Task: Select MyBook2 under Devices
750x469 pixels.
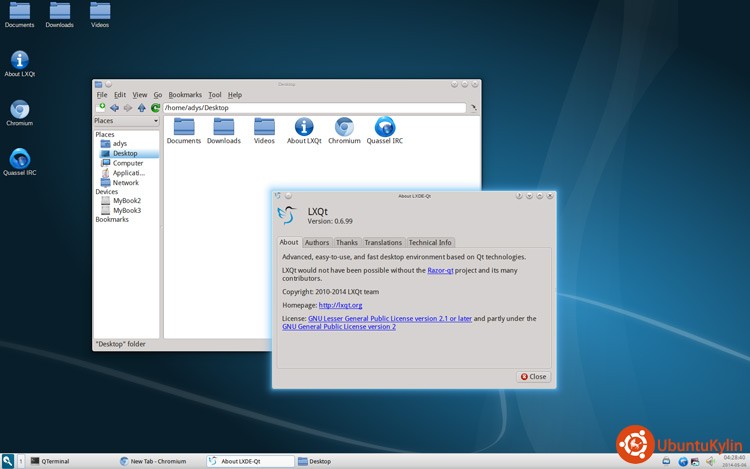Action: pos(126,201)
